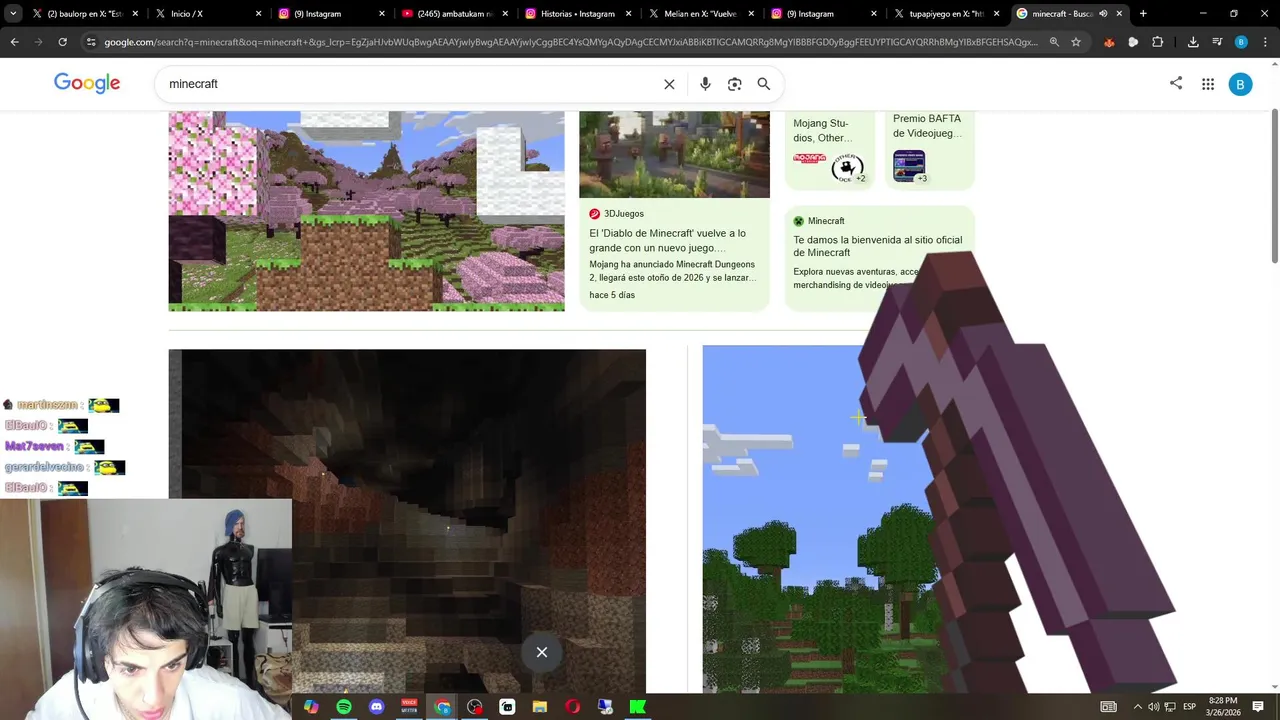Switch to the 'ambatukam' YouTube tab
Screen dimensions: 1280x720
[x=455, y=14]
